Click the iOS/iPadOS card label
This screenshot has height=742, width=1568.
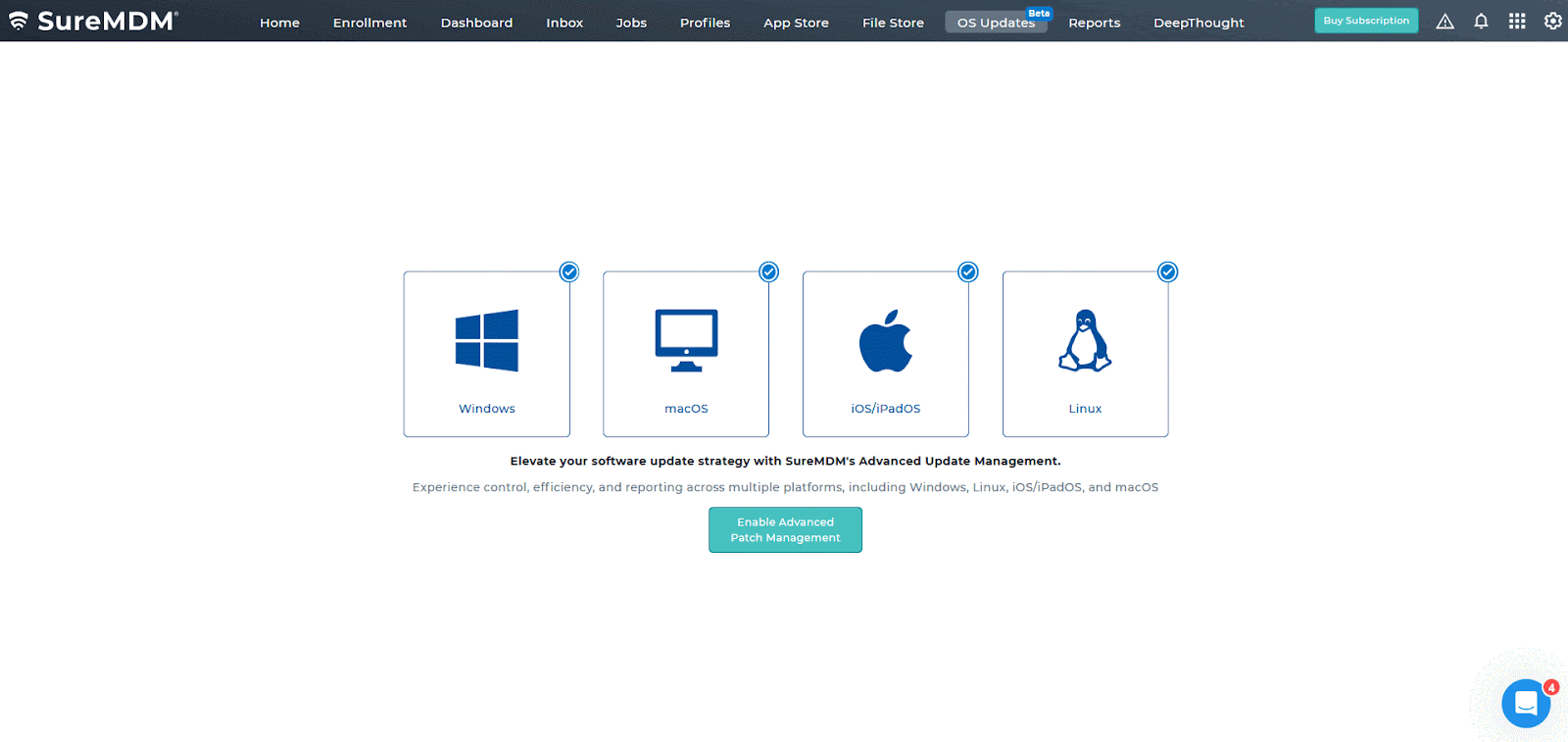tap(886, 409)
